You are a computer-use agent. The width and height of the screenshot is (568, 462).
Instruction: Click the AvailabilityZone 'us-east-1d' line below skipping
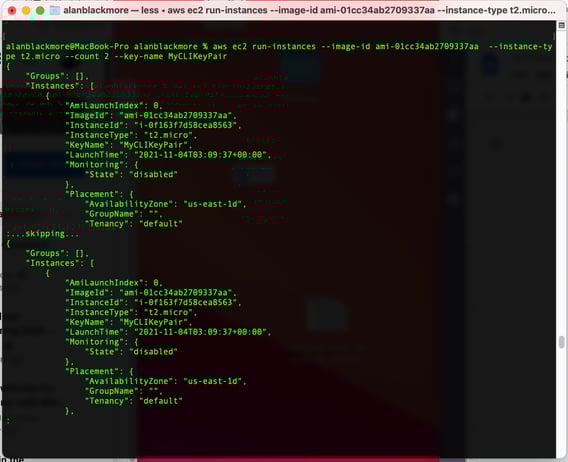point(166,381)
